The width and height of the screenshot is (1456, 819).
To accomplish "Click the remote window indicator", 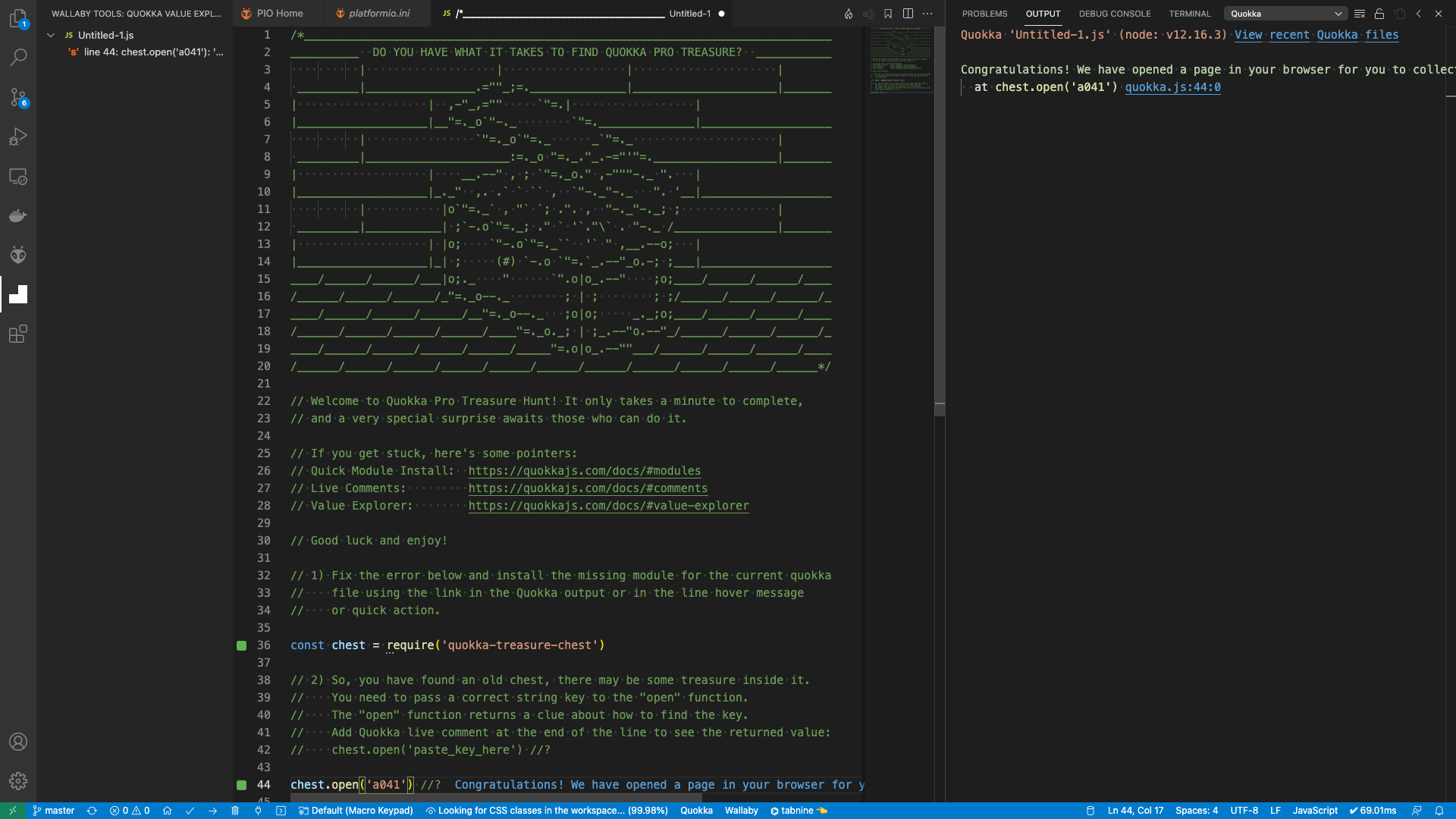I will (x=13, y=811).
